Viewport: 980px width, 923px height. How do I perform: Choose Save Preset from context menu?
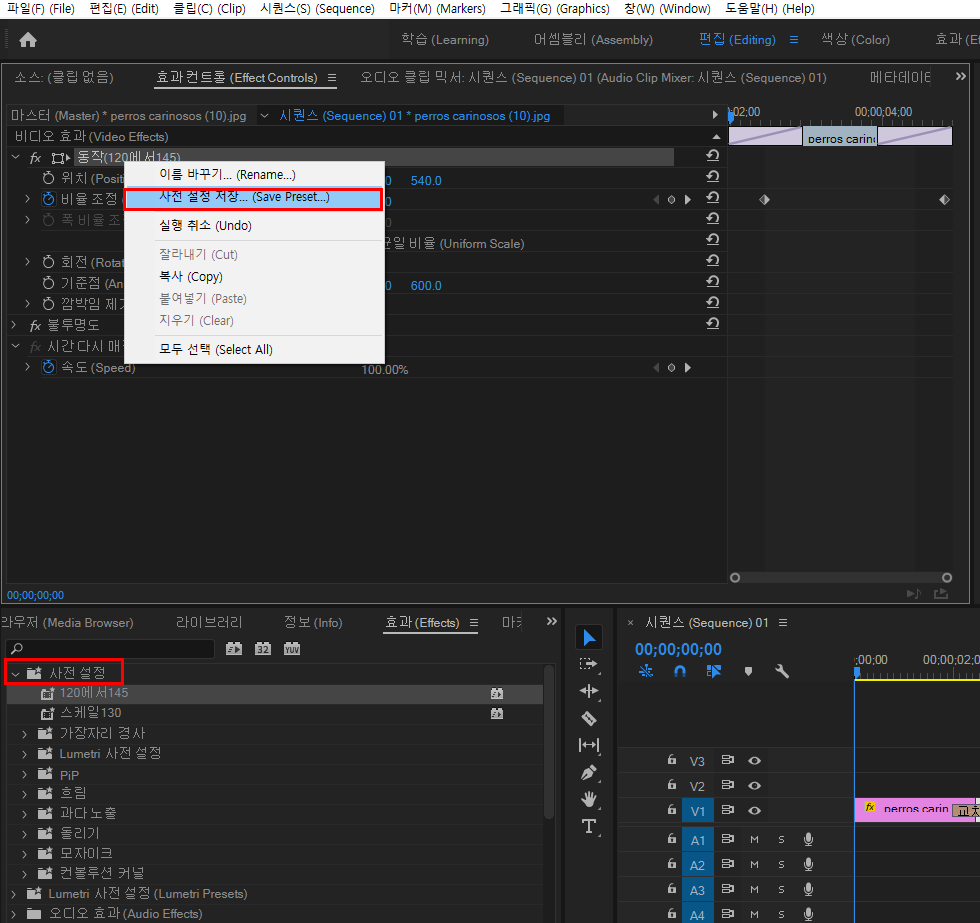(x=253, y=199)
